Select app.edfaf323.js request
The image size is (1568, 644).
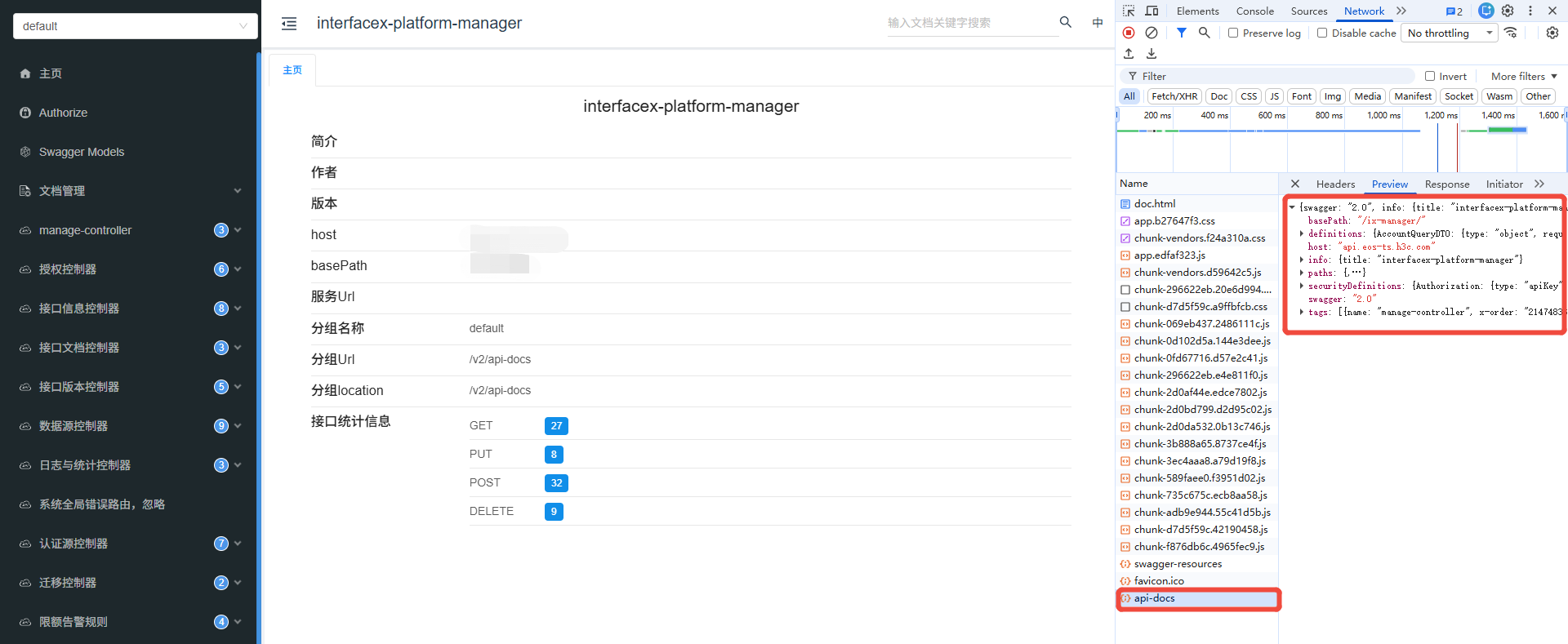tap(1197, 255)
